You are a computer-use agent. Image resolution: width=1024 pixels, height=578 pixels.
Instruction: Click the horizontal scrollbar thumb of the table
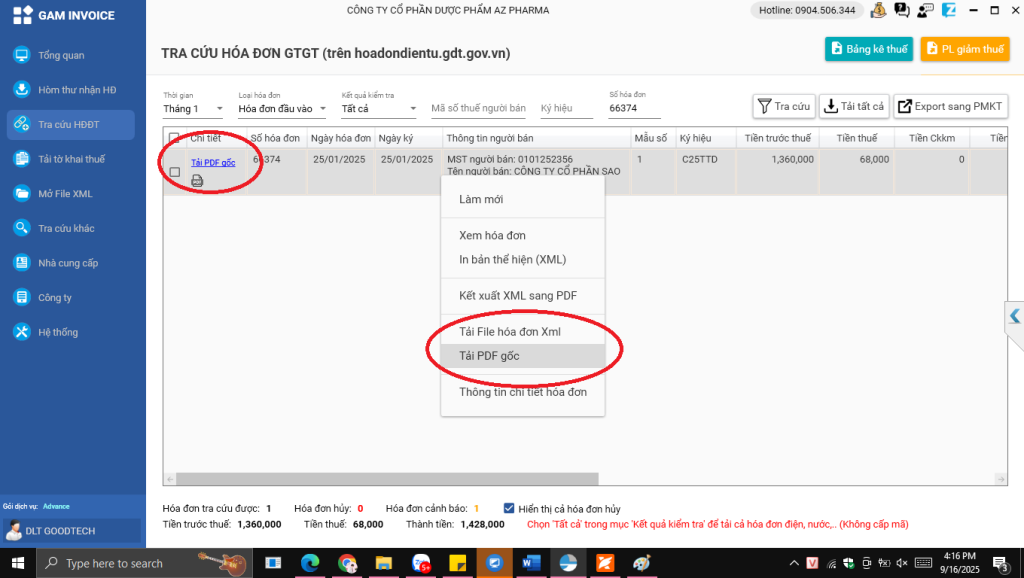tap(387, 479)
